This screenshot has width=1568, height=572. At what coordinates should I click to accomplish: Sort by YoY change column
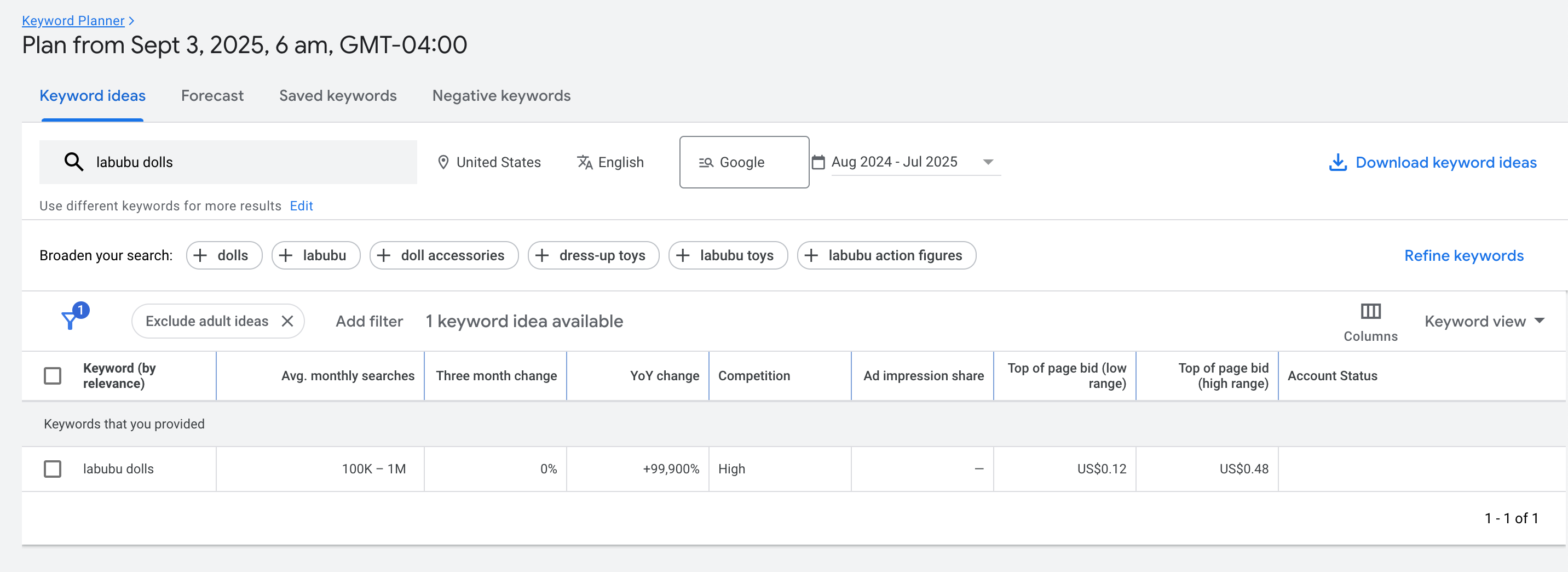click(664, 376)
